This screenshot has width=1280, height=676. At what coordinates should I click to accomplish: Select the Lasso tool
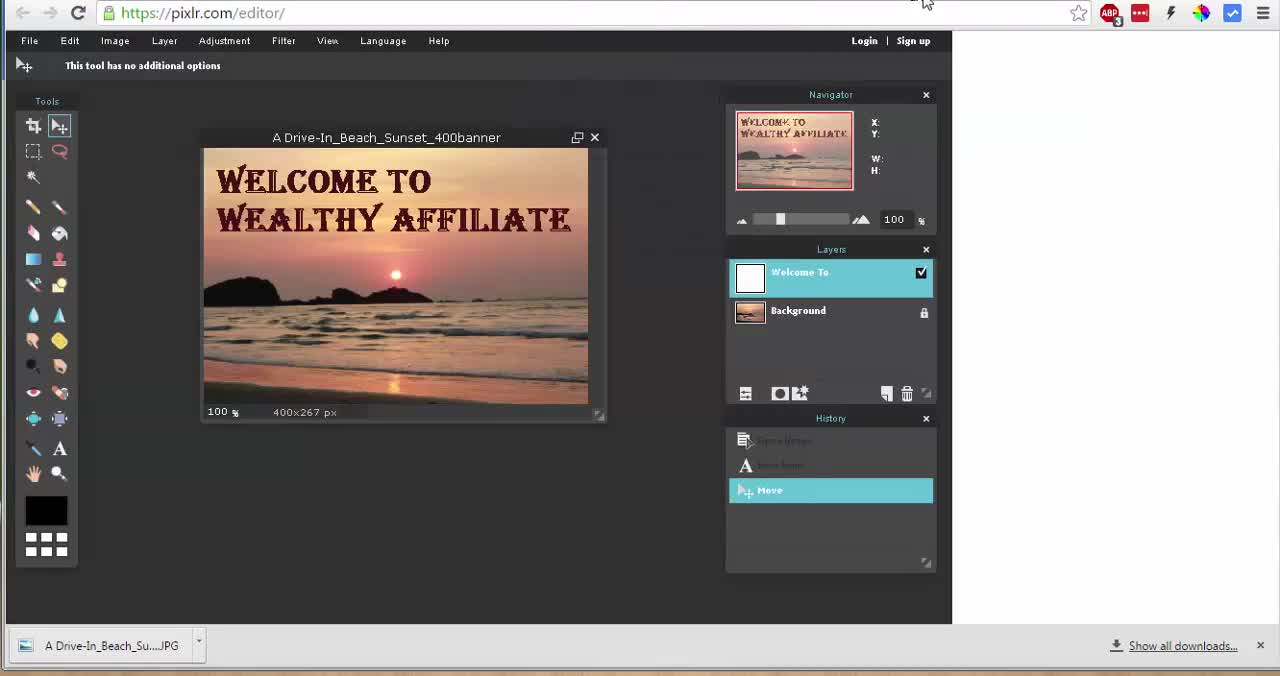[59, 151]
